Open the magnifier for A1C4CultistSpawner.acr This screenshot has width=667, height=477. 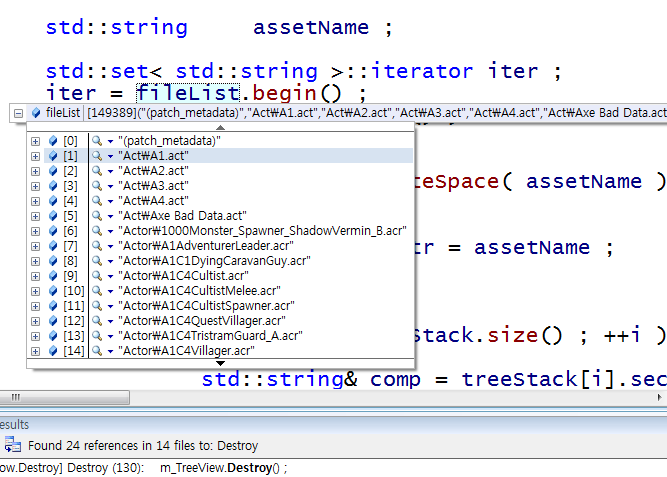click(x=97, y=306)
